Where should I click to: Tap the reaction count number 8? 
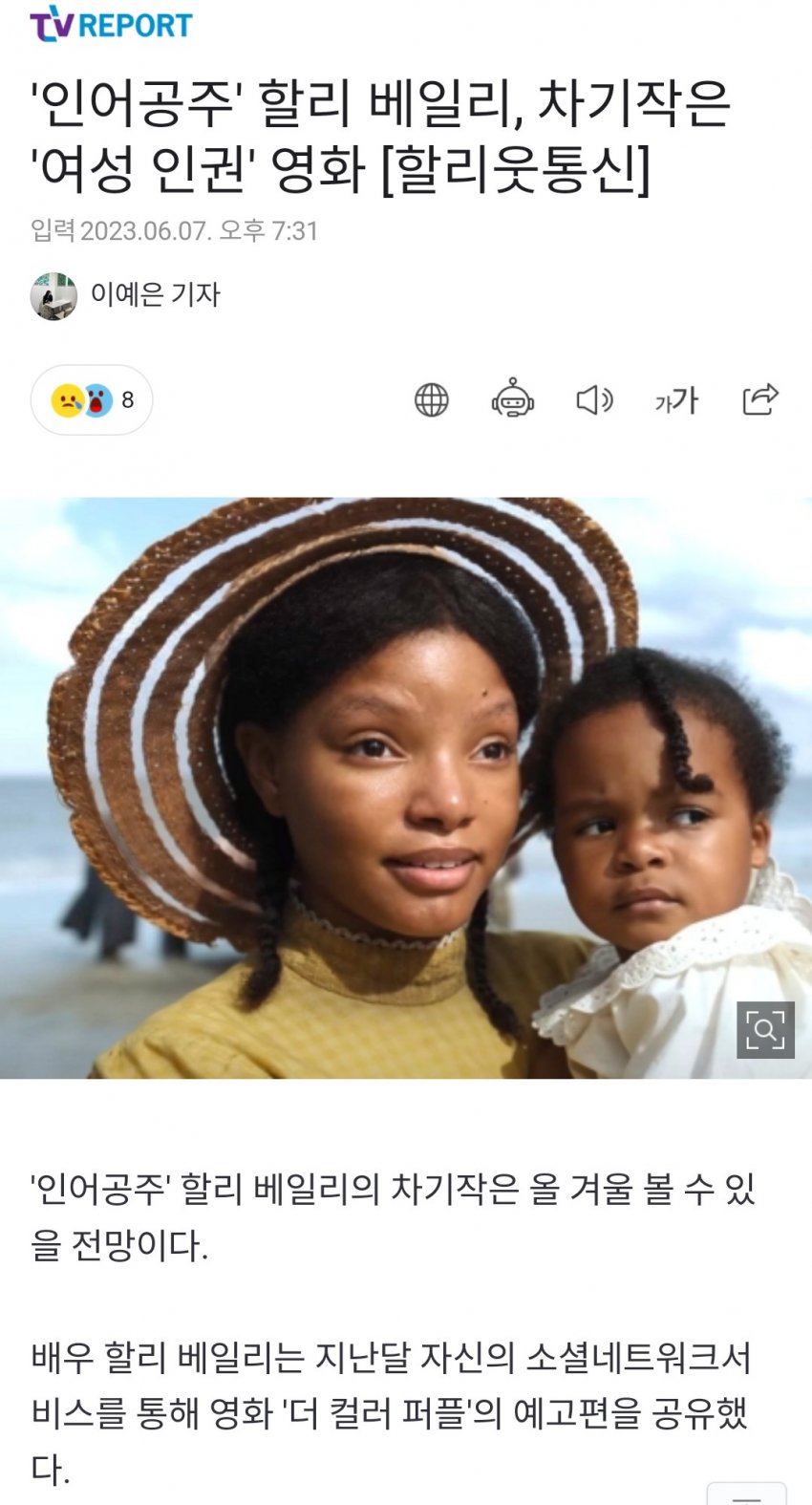128,399
